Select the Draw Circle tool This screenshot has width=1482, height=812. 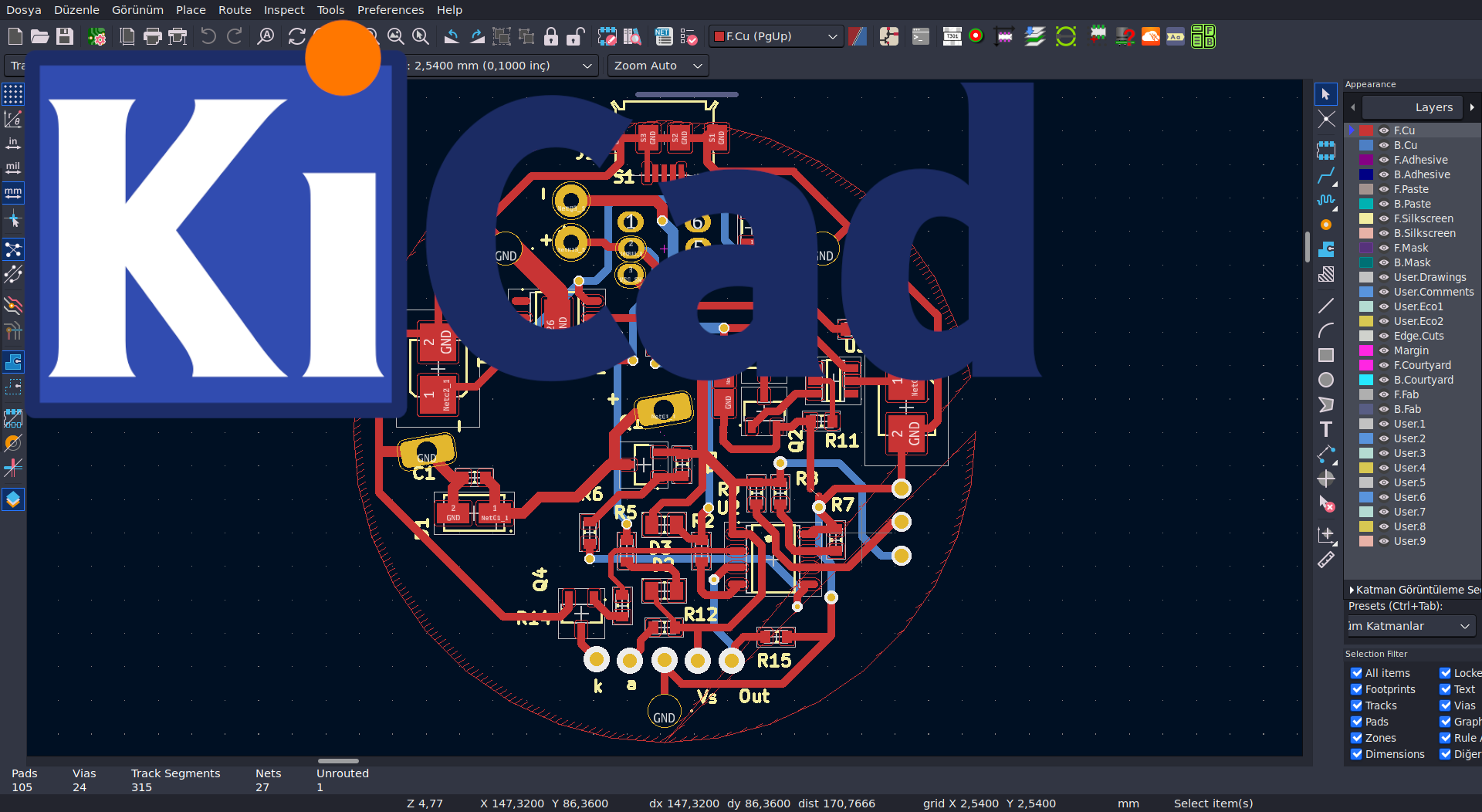click(1326, 380)
